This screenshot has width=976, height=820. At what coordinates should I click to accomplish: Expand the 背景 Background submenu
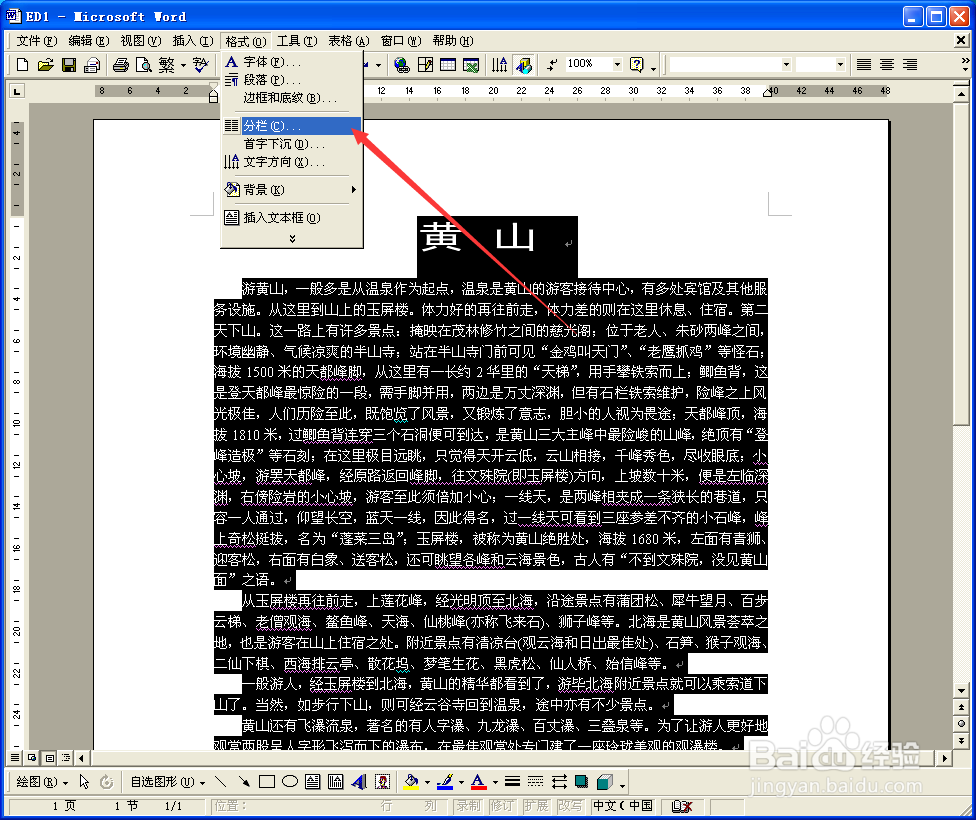[x=280, y=187]
